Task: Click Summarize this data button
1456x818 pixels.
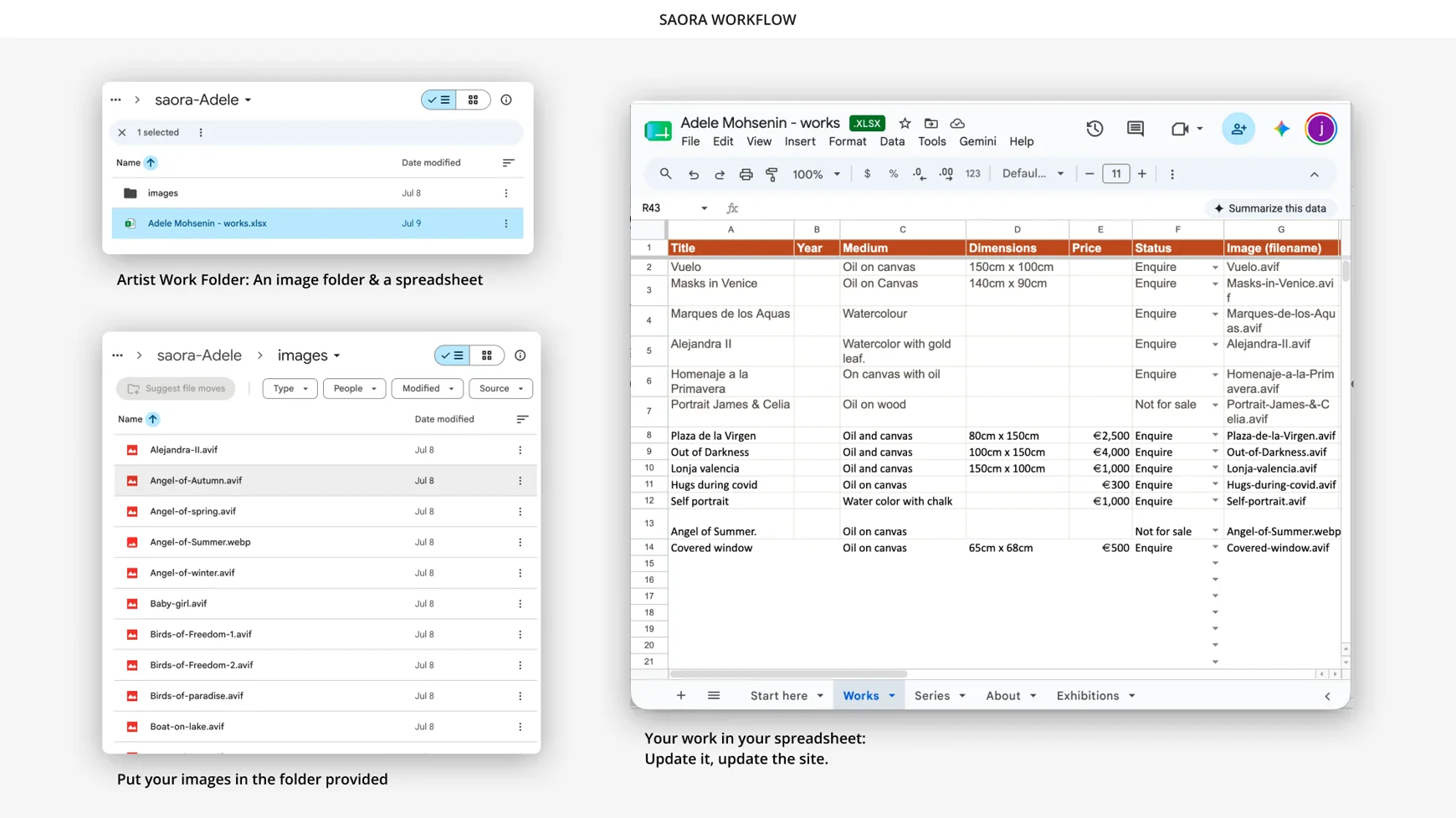Action: click(1272, 208)
